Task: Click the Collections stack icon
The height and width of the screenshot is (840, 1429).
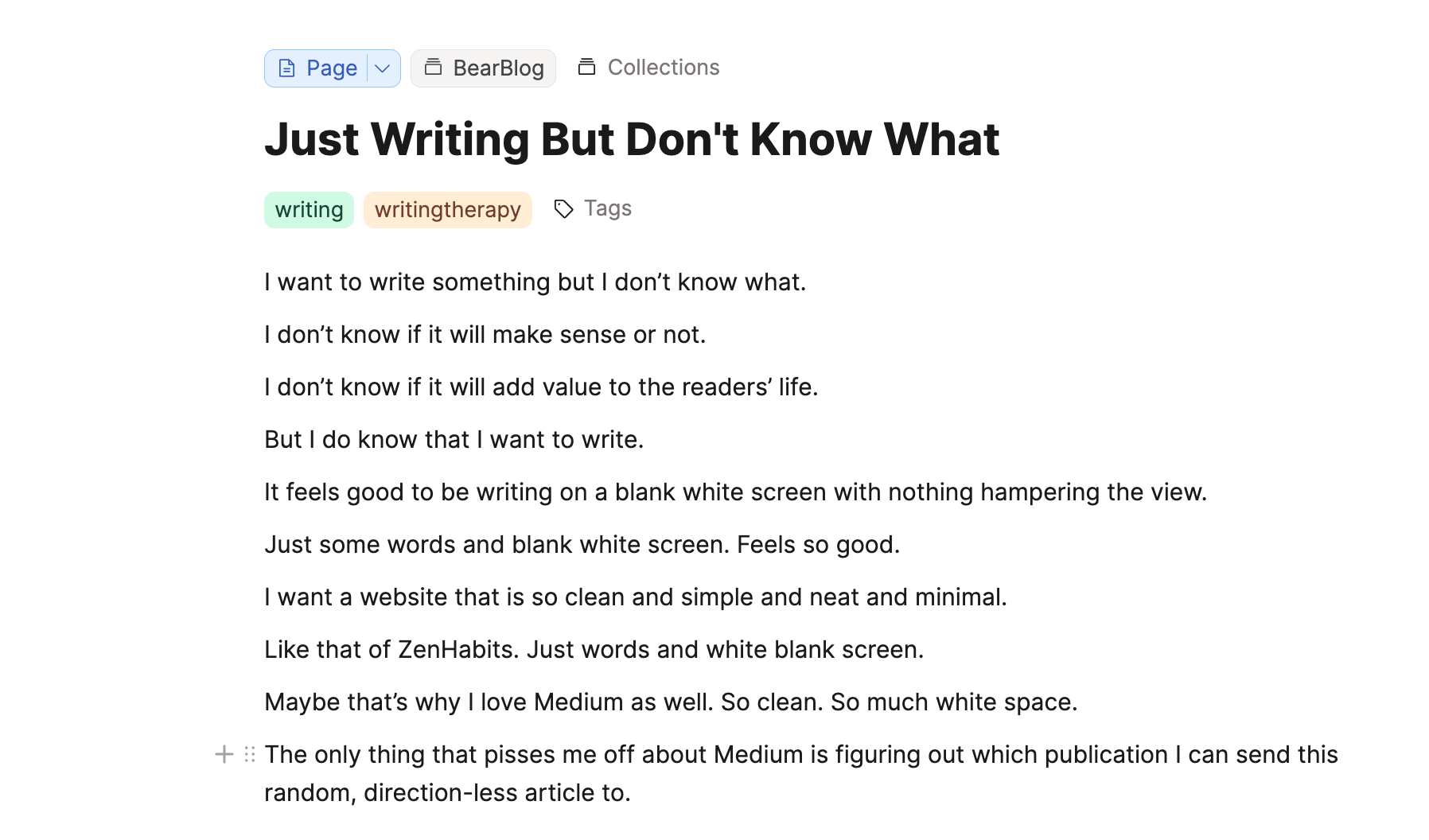Action: 586,68
